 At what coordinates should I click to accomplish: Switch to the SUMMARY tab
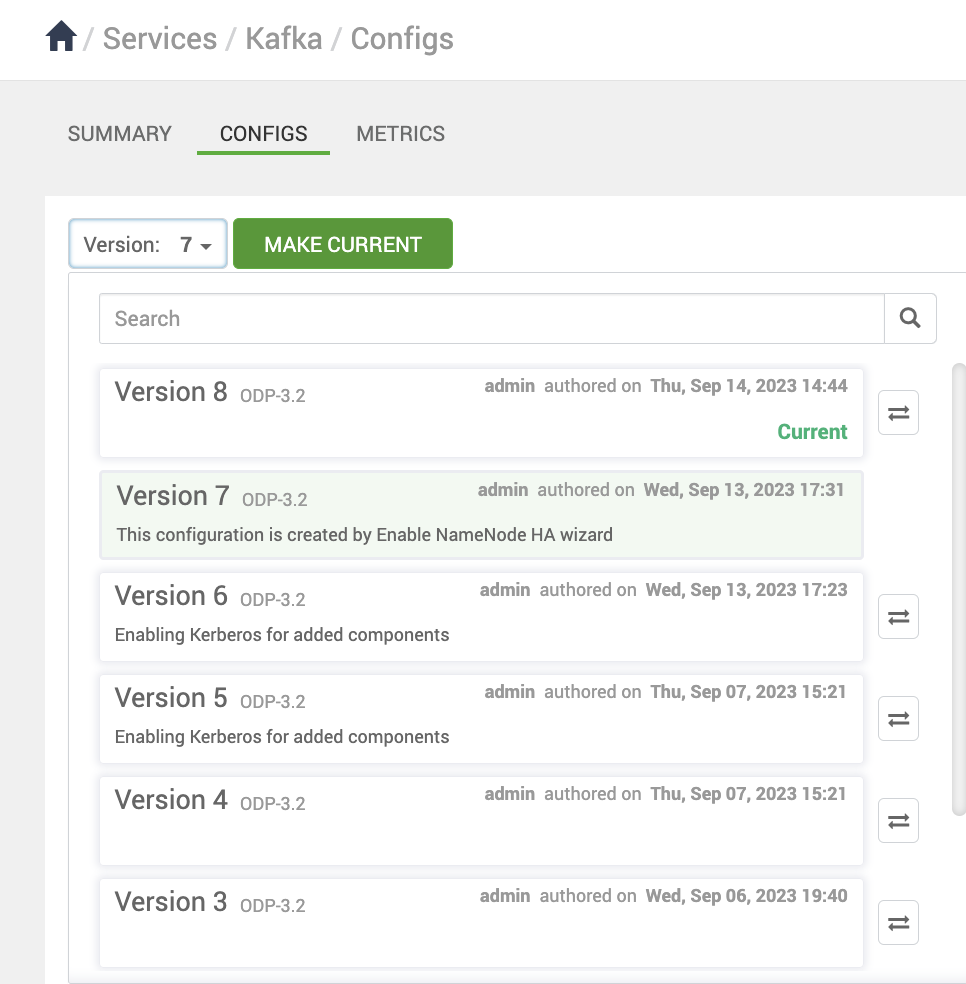pos(119,134)
